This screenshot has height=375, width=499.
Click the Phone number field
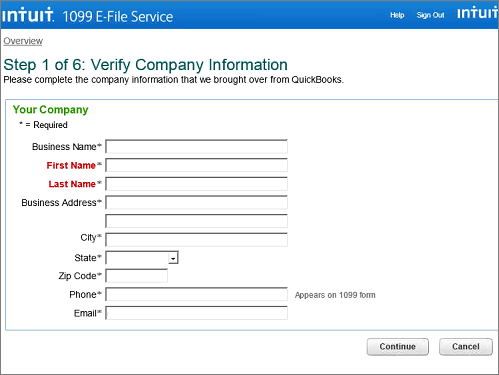pos(196,295)
